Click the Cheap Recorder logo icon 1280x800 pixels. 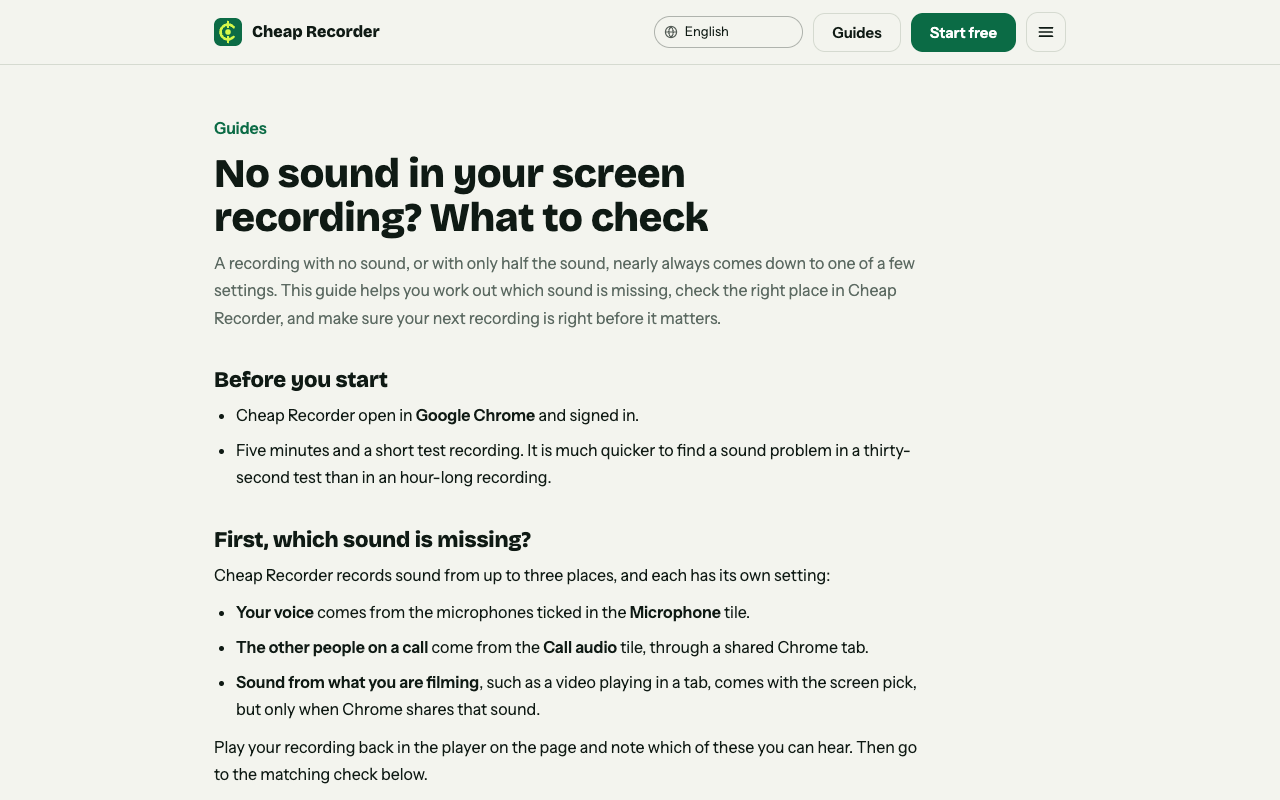[x=228, y=32]
